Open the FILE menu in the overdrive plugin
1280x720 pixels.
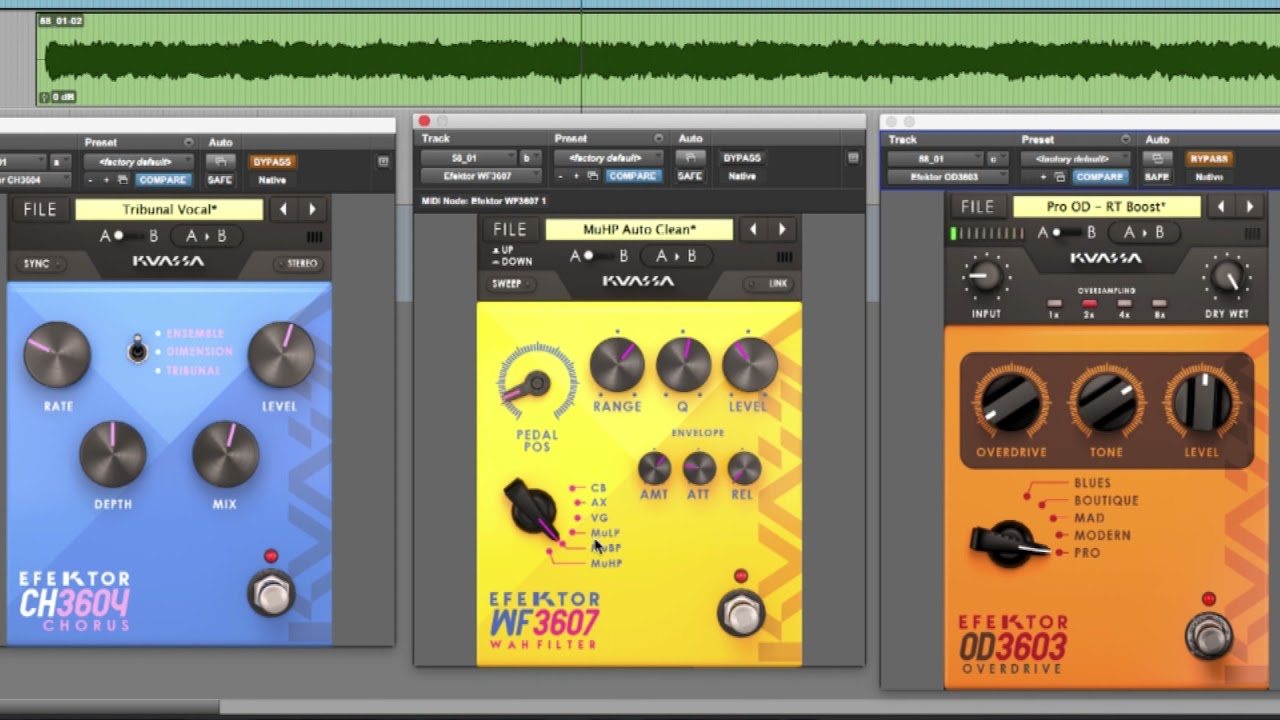(977, 206)
